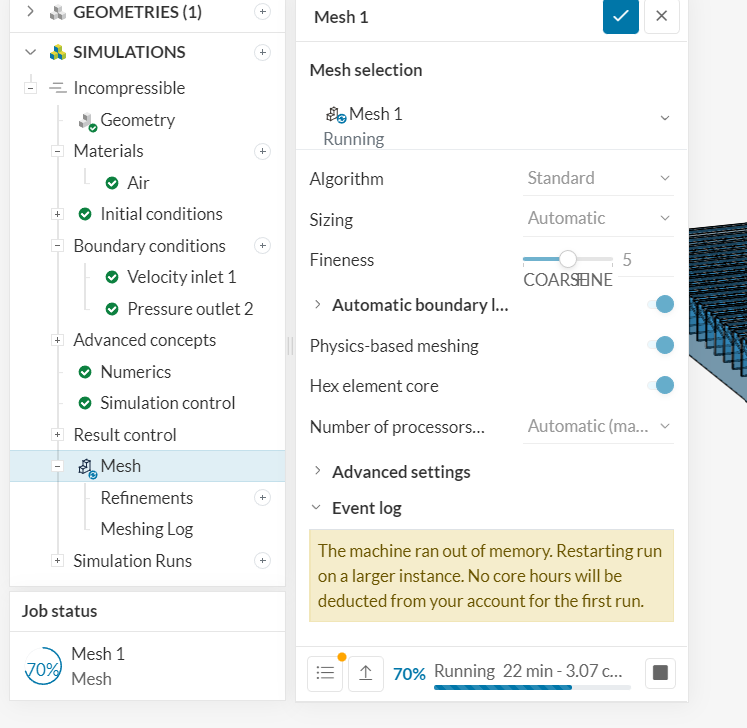Add a new material with plus icon
The image size is (747, 728).
point(262,151)
